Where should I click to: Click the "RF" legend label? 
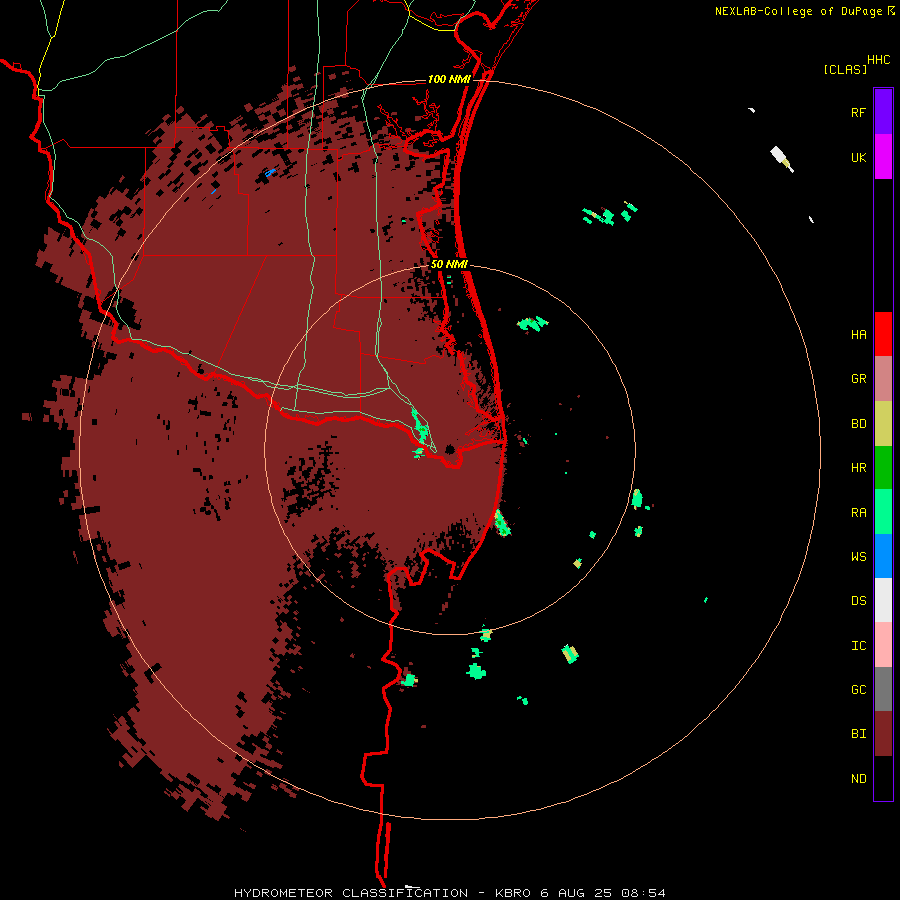(x=858, y=112)
